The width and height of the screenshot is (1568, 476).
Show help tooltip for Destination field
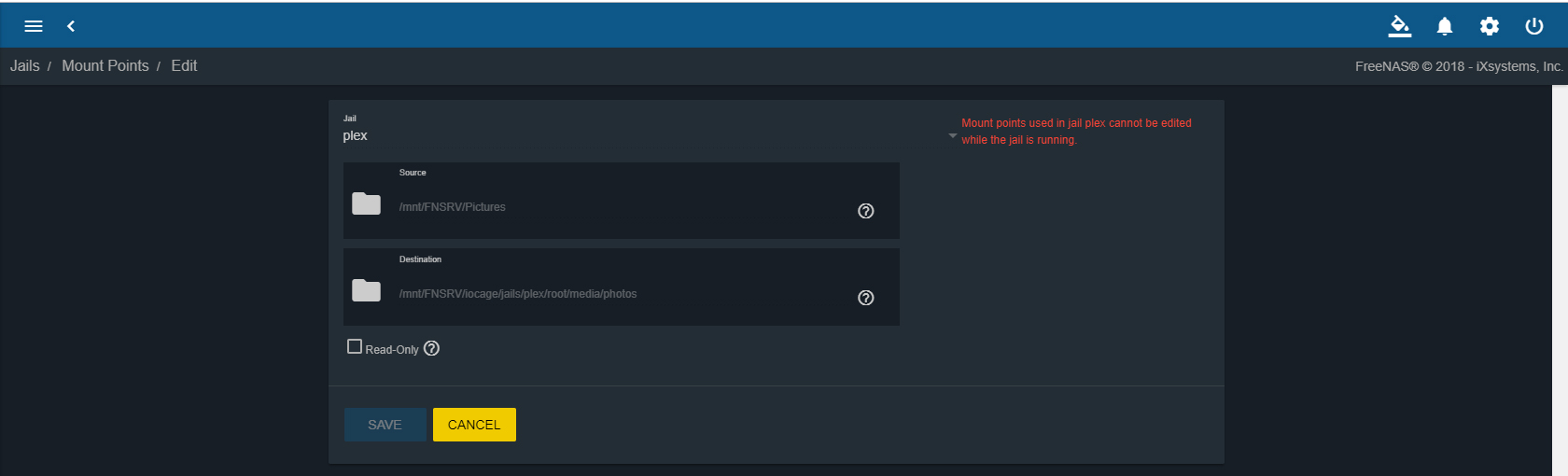click(x=866, y=298)
